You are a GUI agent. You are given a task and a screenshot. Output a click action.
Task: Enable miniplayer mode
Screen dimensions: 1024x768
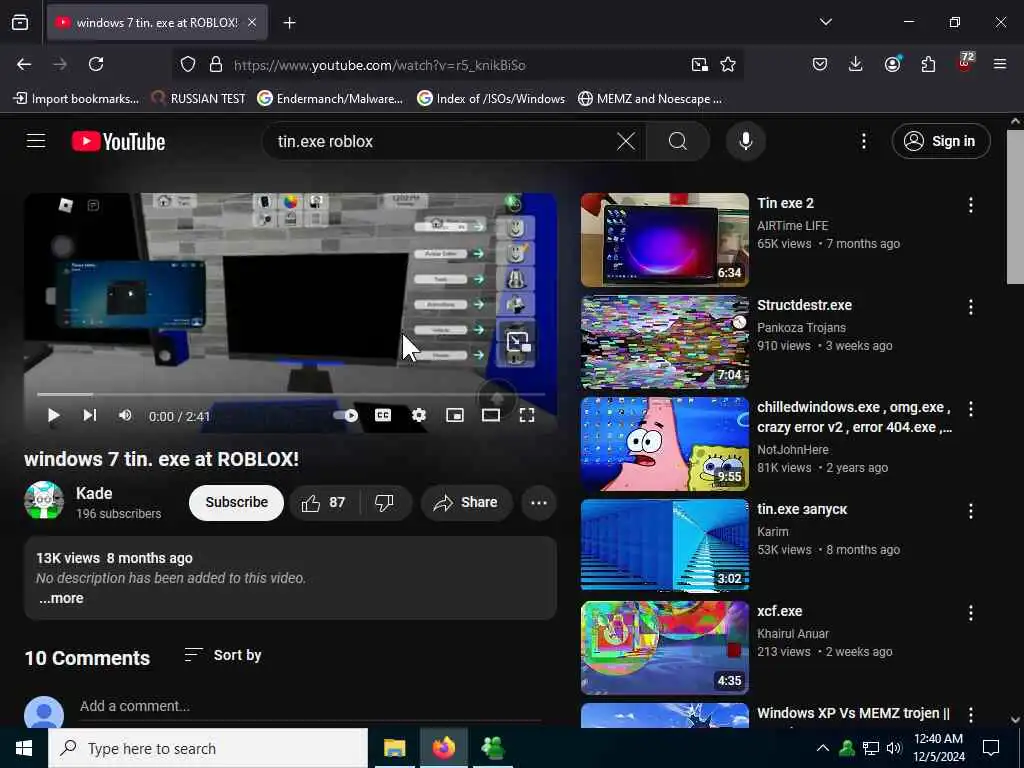point(455,415)
